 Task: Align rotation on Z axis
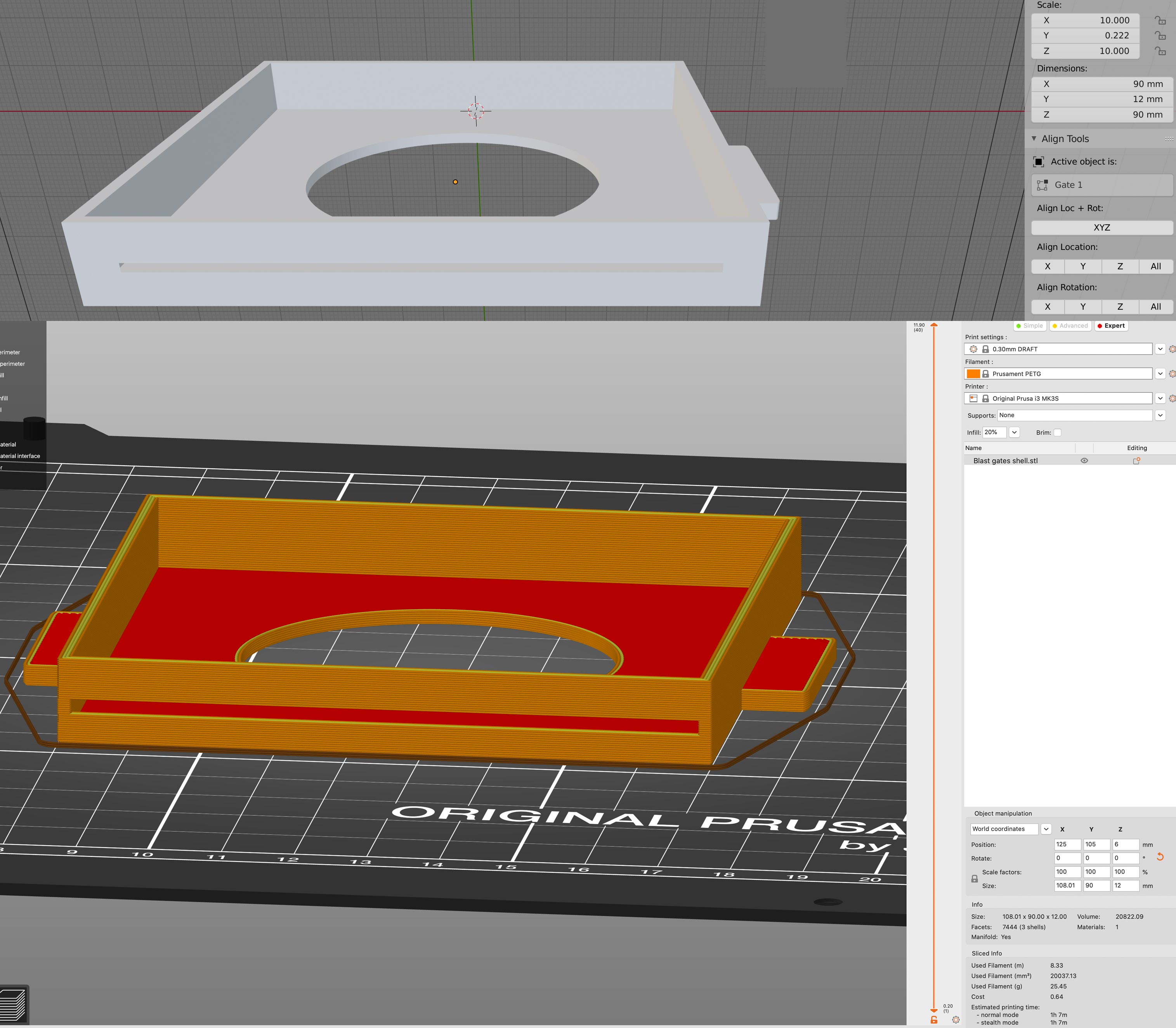(x=1120, y=307)
